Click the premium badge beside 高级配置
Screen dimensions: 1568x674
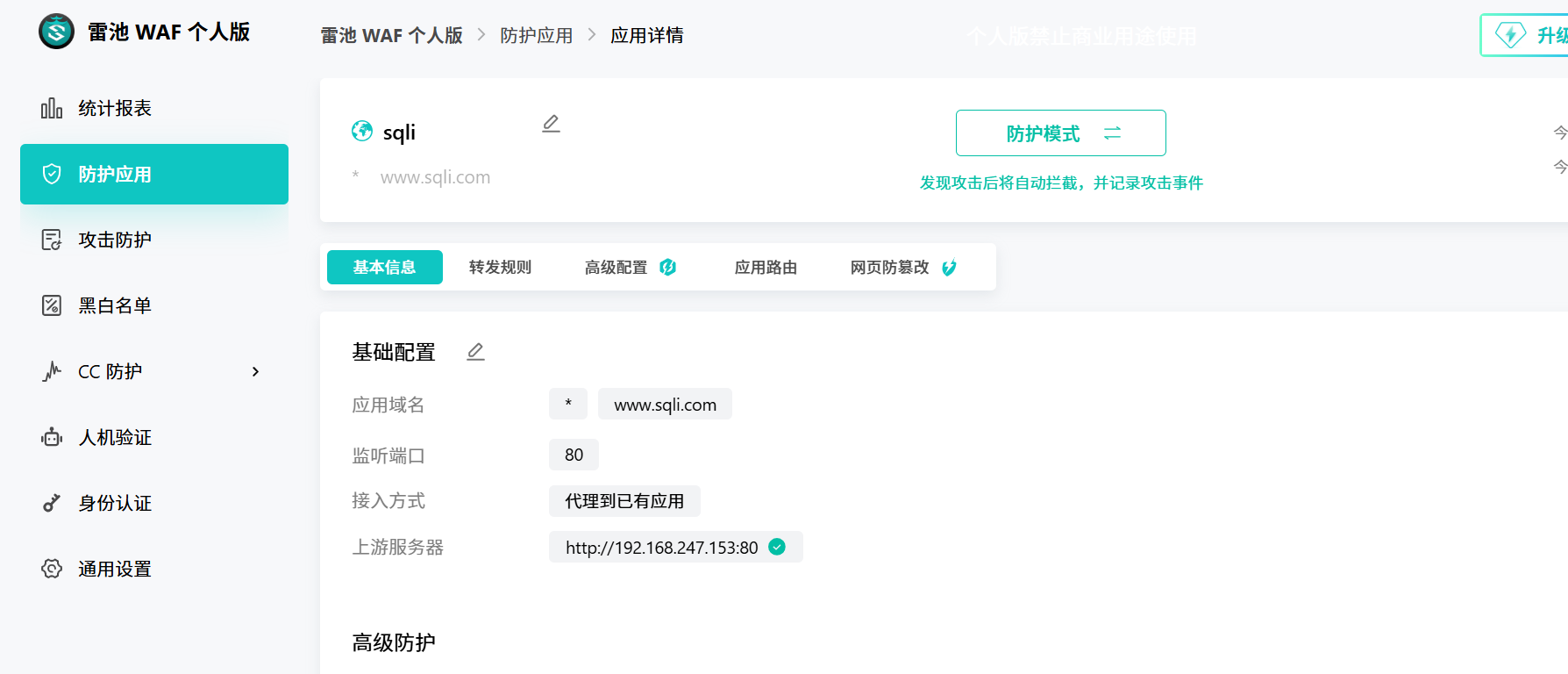(x=667, y=267)
